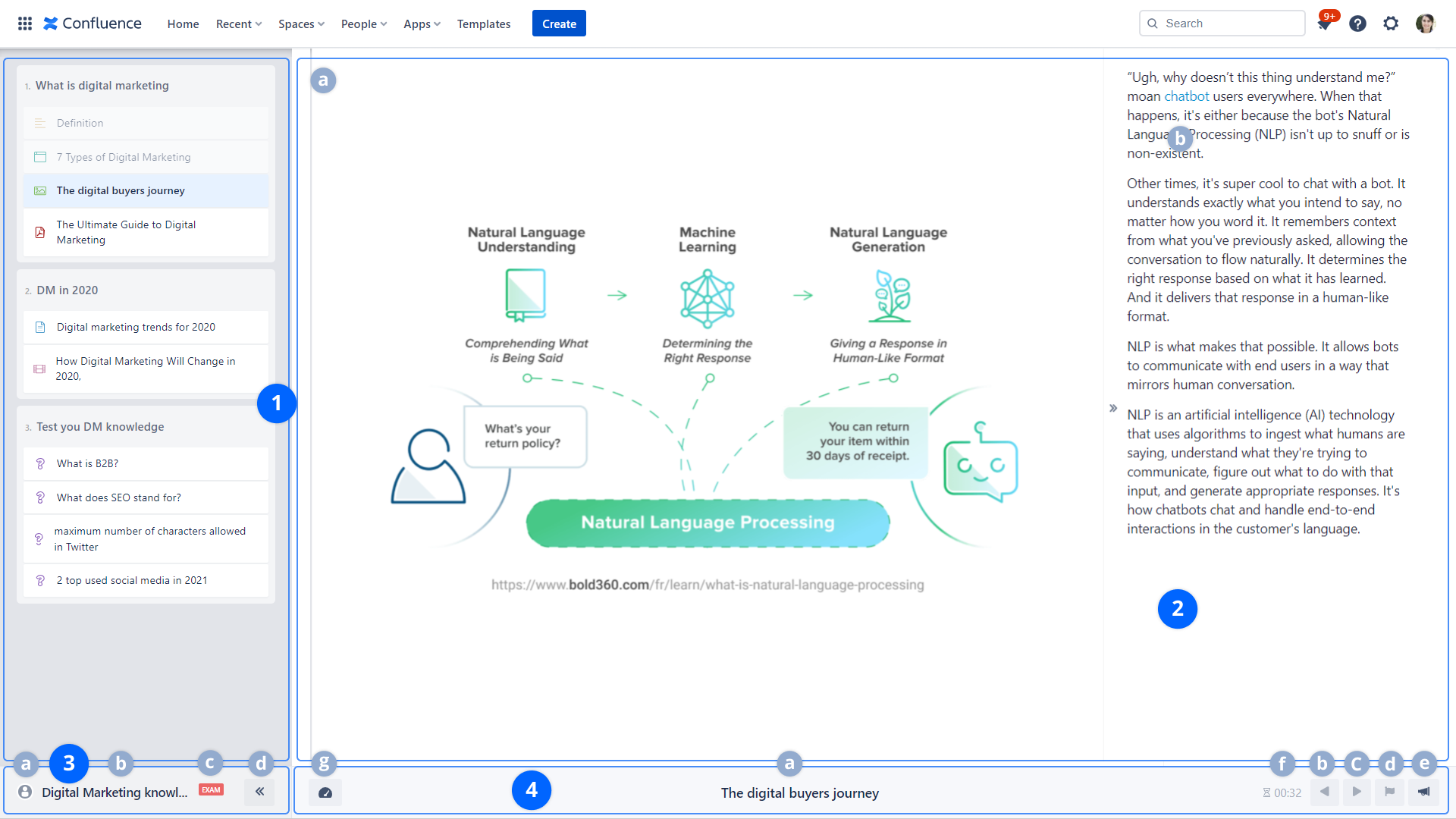Click inside the Search field
1456x819 pixels.
click(1228, 24)
